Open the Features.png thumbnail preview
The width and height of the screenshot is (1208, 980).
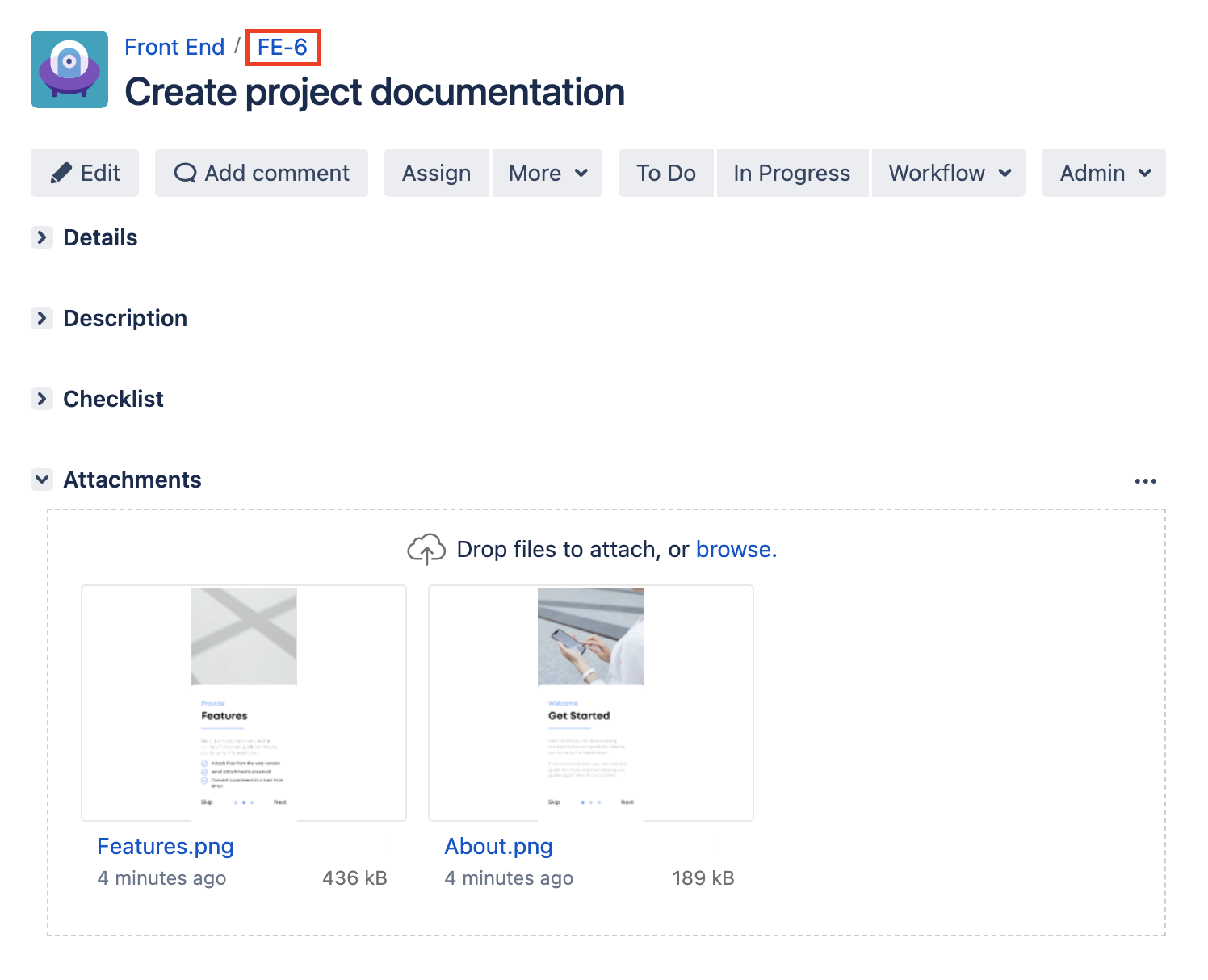tap(244, 702)
